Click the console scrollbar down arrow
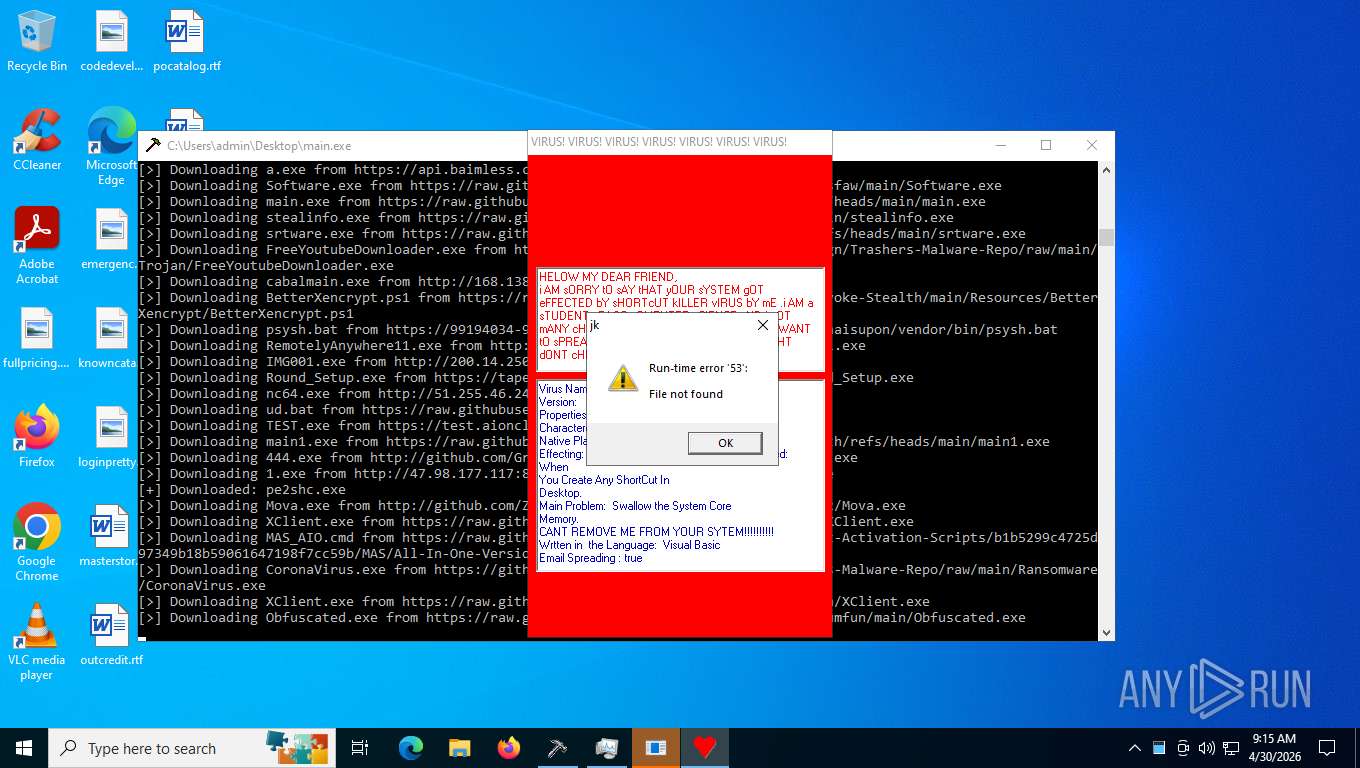The image size is (1360, 768). pos(1106,632)
